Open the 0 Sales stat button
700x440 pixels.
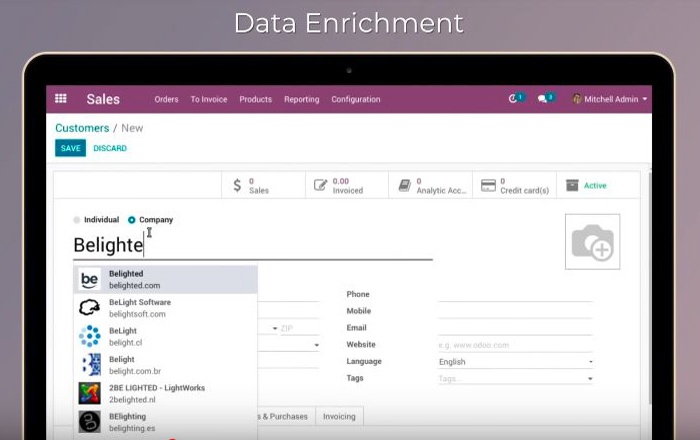click(263, 185)
